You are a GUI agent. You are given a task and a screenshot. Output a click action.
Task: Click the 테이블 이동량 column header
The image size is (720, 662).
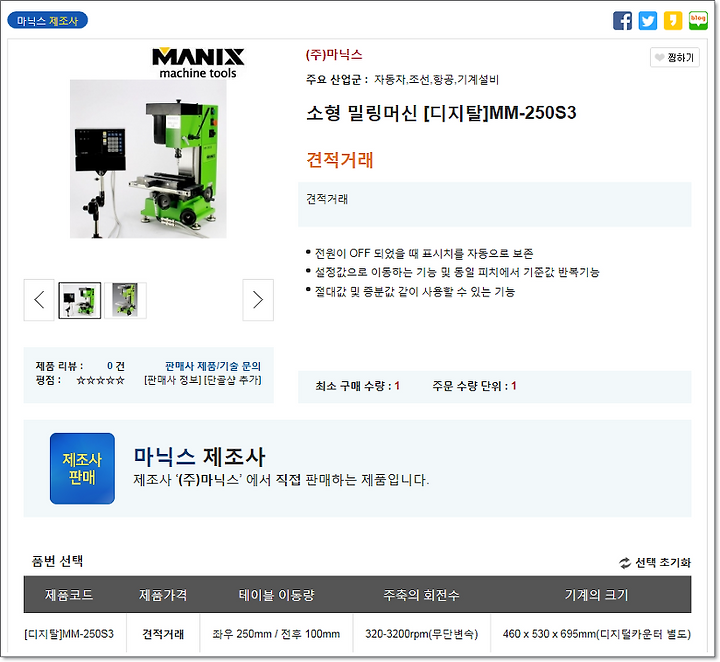click(x=276, y=595)
